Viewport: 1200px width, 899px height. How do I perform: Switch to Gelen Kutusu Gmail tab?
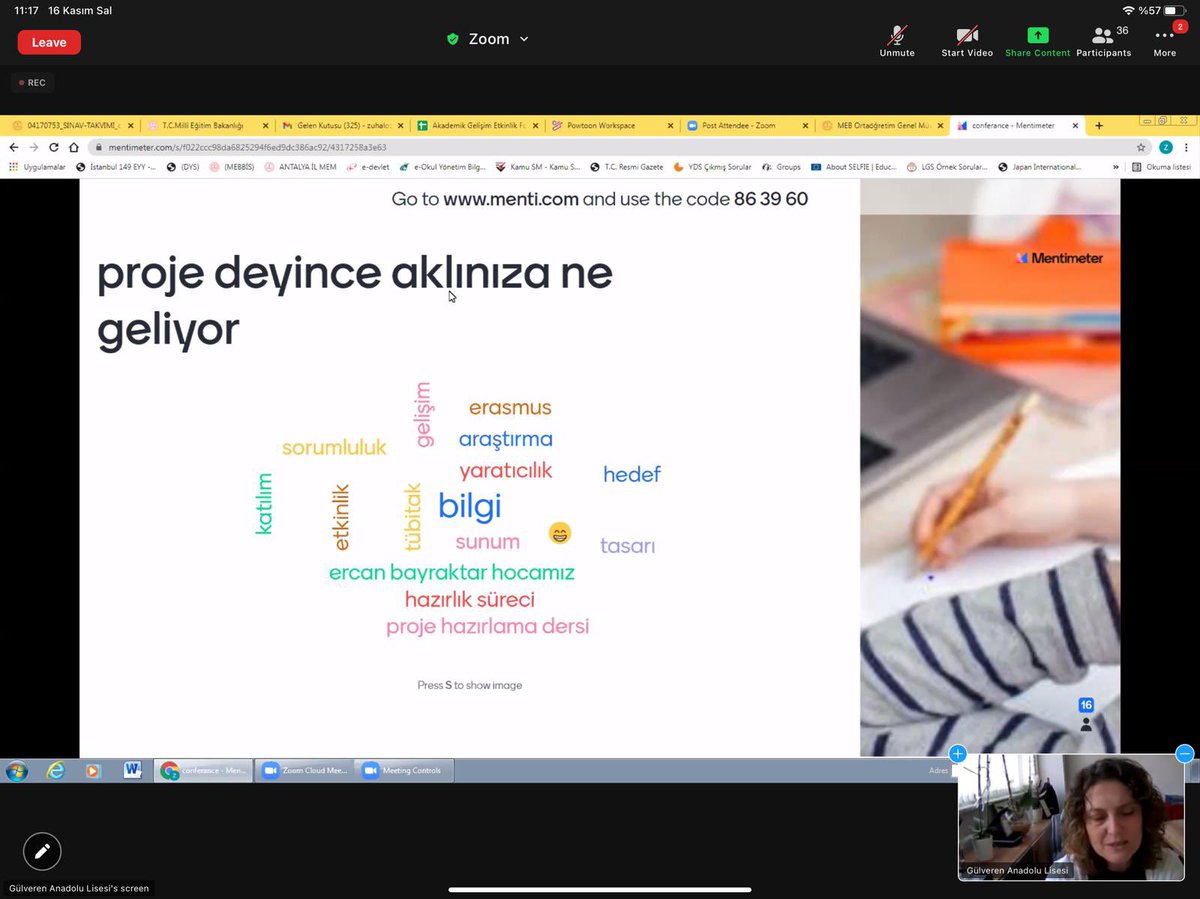[x=341, y=126]
